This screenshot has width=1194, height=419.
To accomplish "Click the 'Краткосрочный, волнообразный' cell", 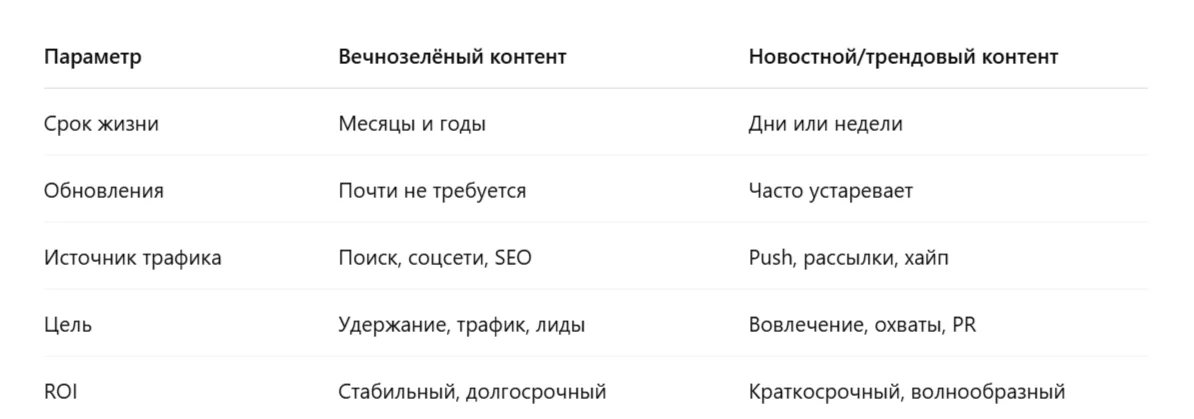I will [906, 392].
